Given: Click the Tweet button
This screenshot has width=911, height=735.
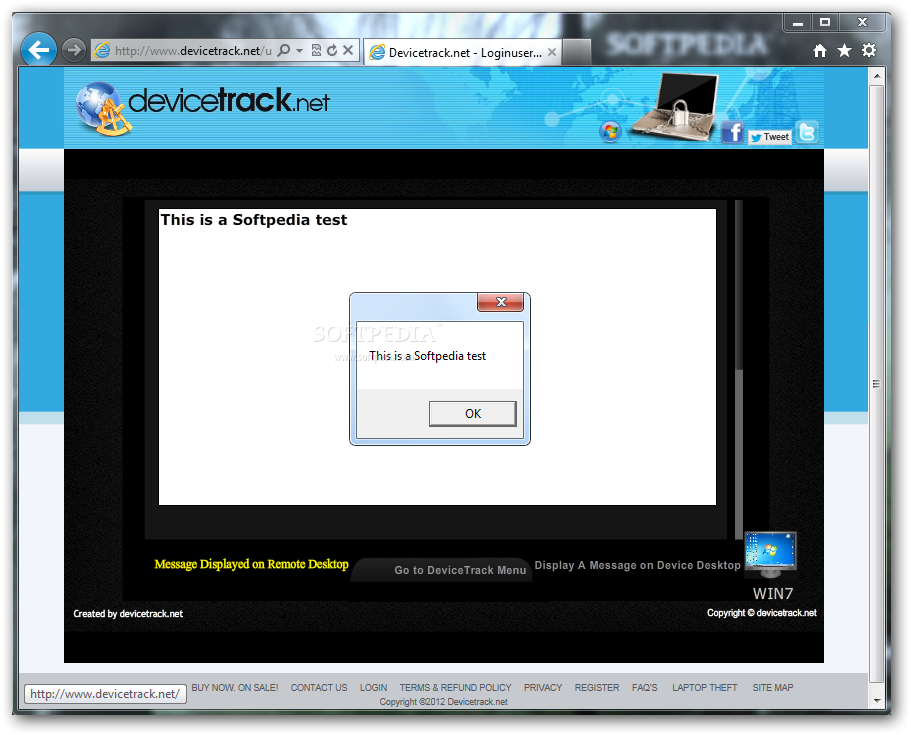Looking at the screenshot, I should 770,137.
